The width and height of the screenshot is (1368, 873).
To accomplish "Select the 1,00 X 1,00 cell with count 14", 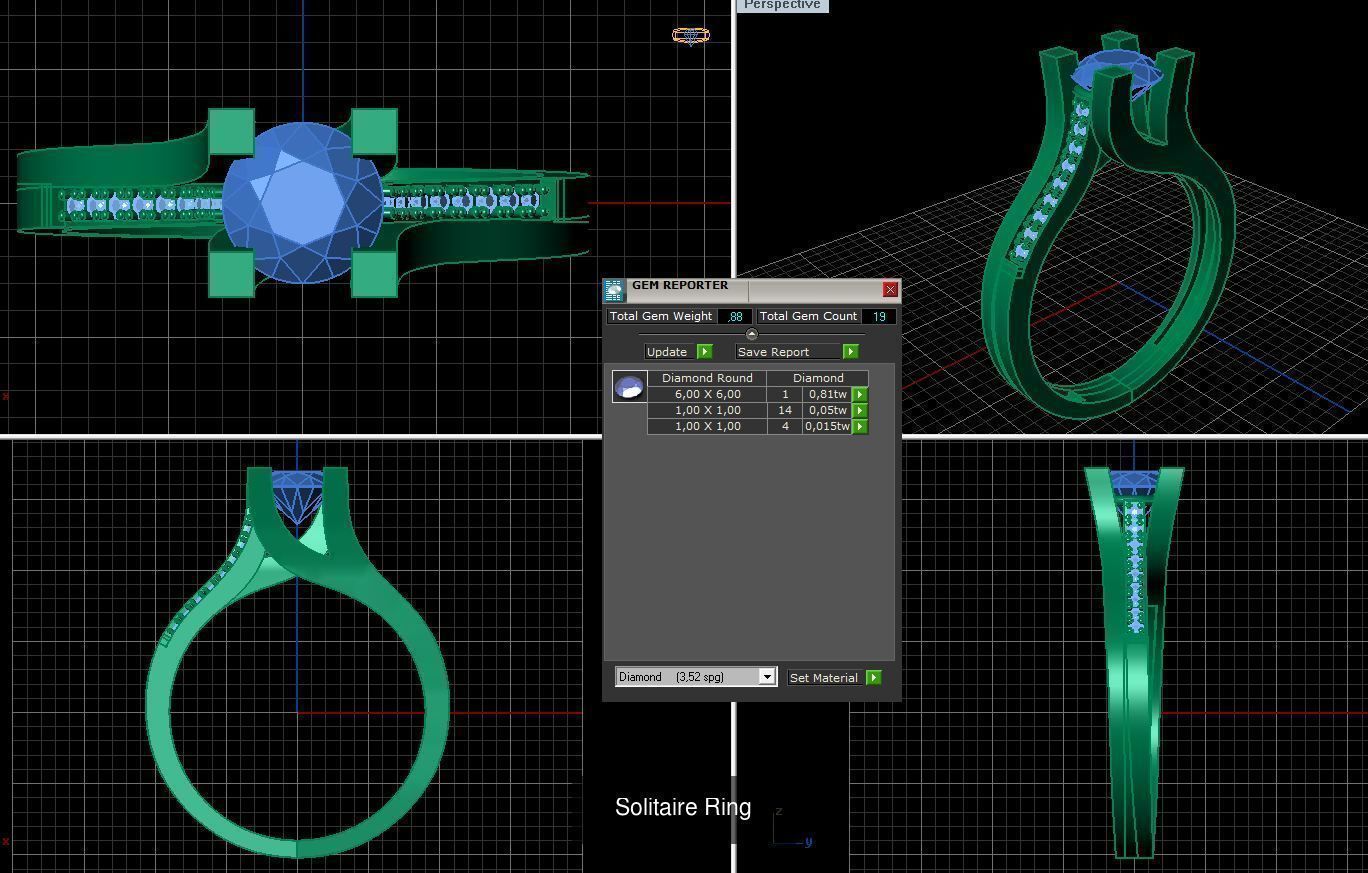I will (707, 410).
